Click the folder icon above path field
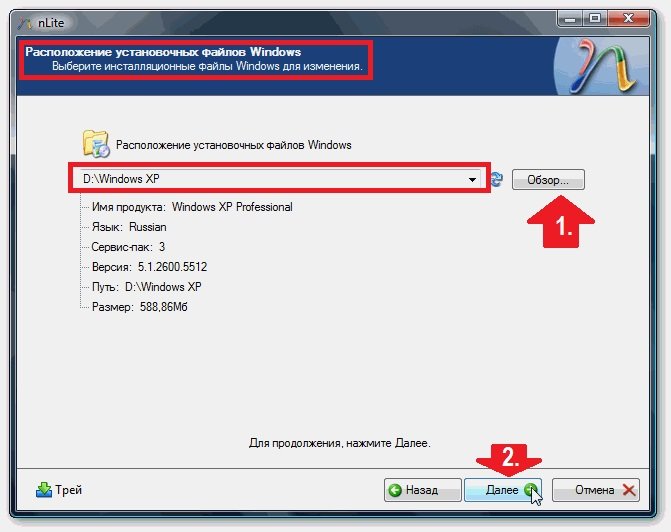The width and height of the screenshot is (671, 532). (x=95, y=144)
